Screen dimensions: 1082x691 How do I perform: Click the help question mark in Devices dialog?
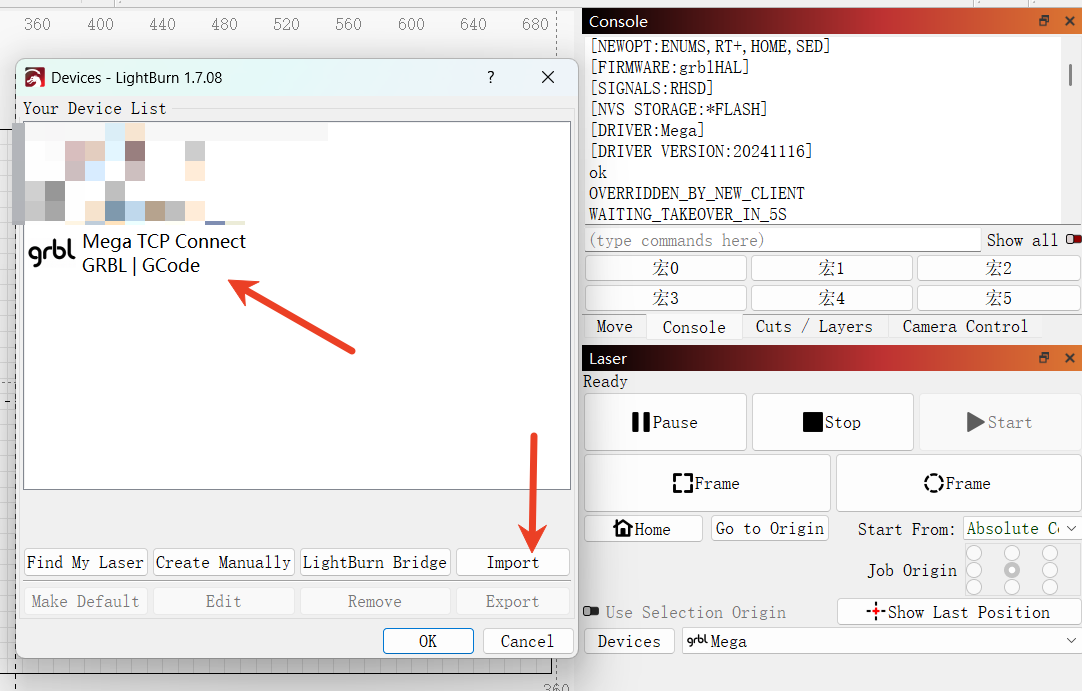[490, 77]
